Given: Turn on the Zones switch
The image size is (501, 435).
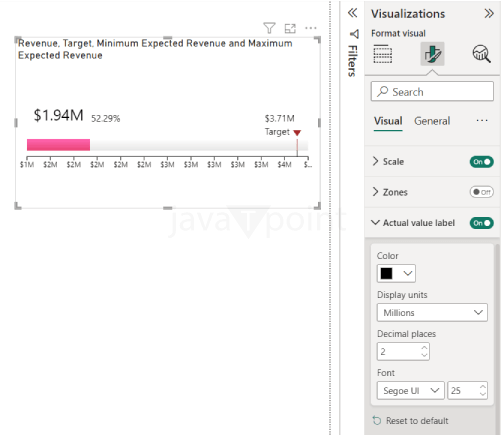Looking at the screenshot, I should click(x=481, y=192).
